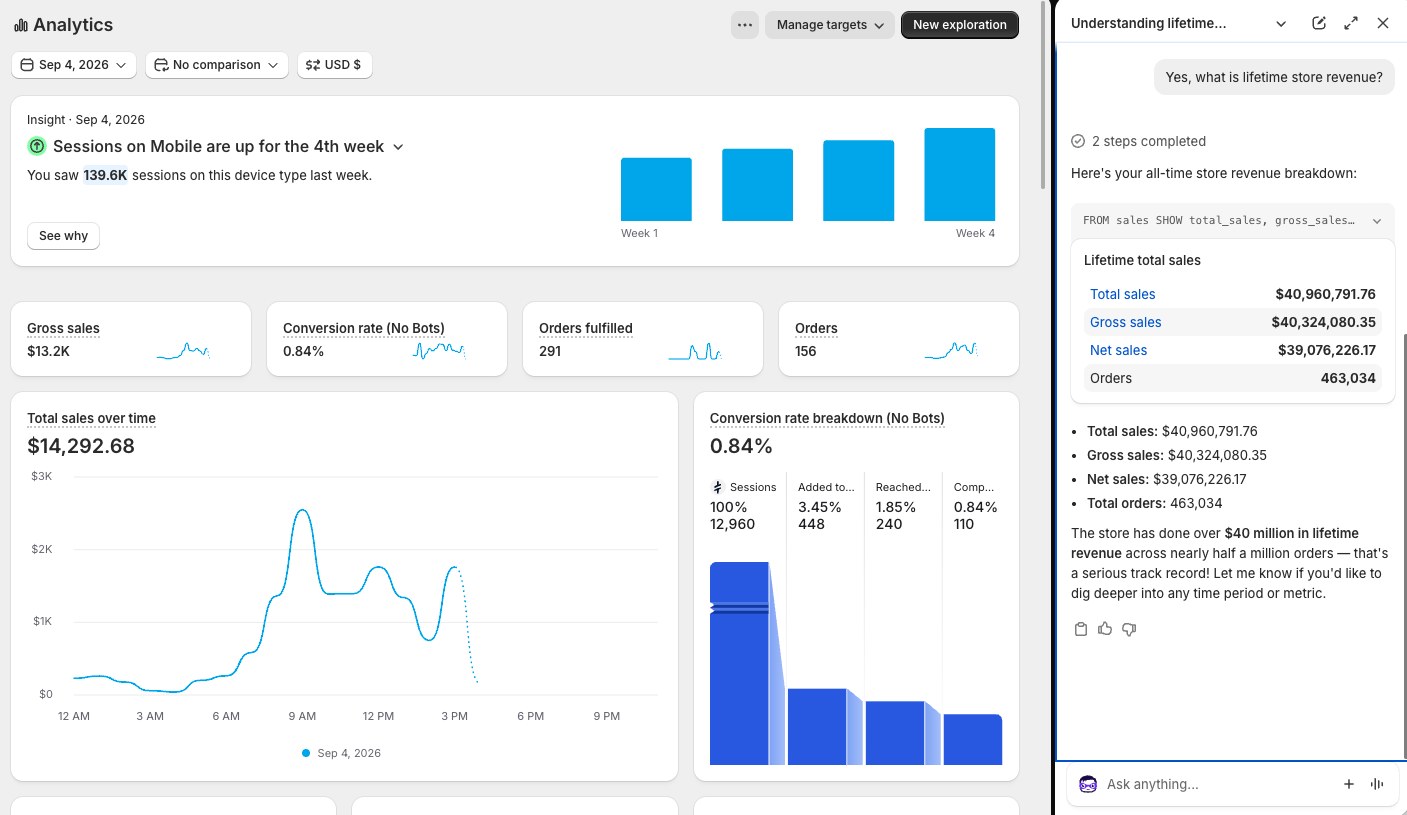This screenshot has height=815, width=1407.
Task: Give thumbs up to the response
Action: click(x=1105, y=629)
